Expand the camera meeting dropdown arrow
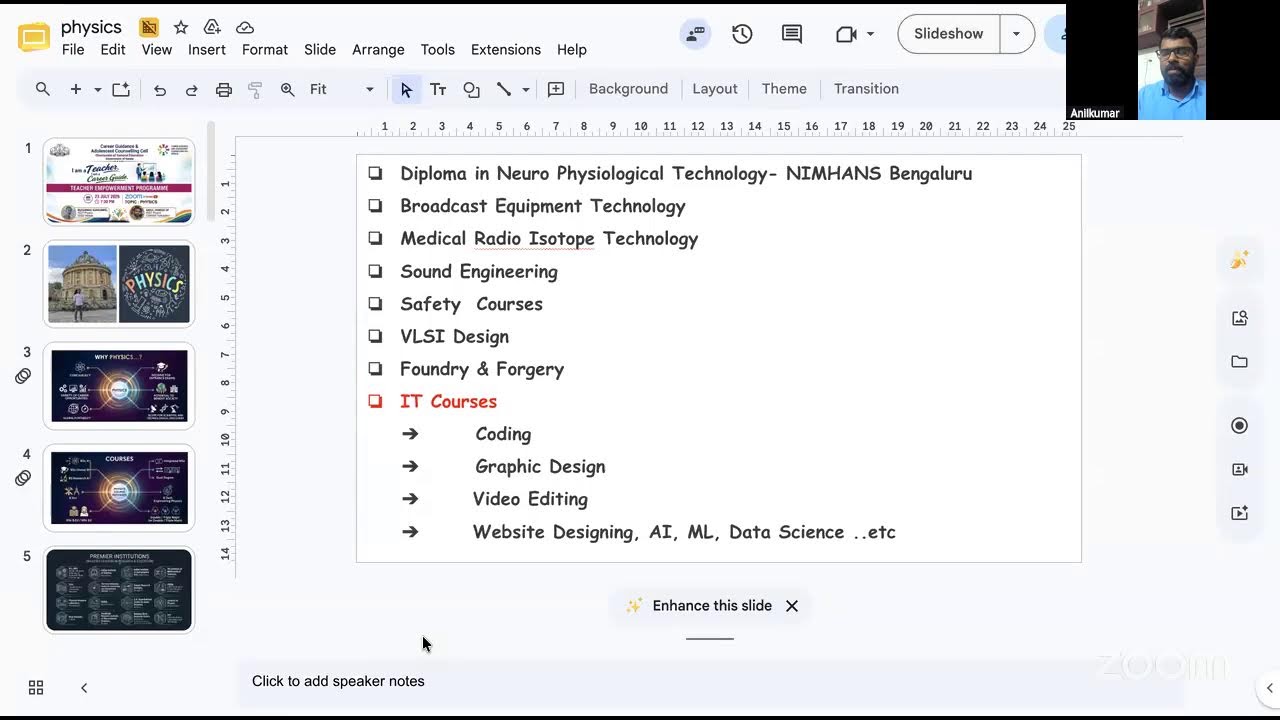 pyautogui.click(x=871, y=34)
